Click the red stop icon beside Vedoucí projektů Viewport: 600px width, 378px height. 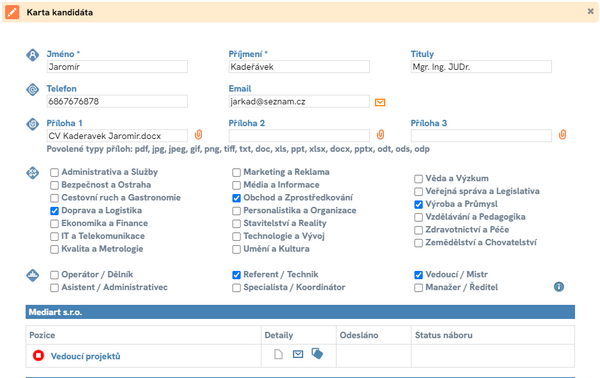38,356
